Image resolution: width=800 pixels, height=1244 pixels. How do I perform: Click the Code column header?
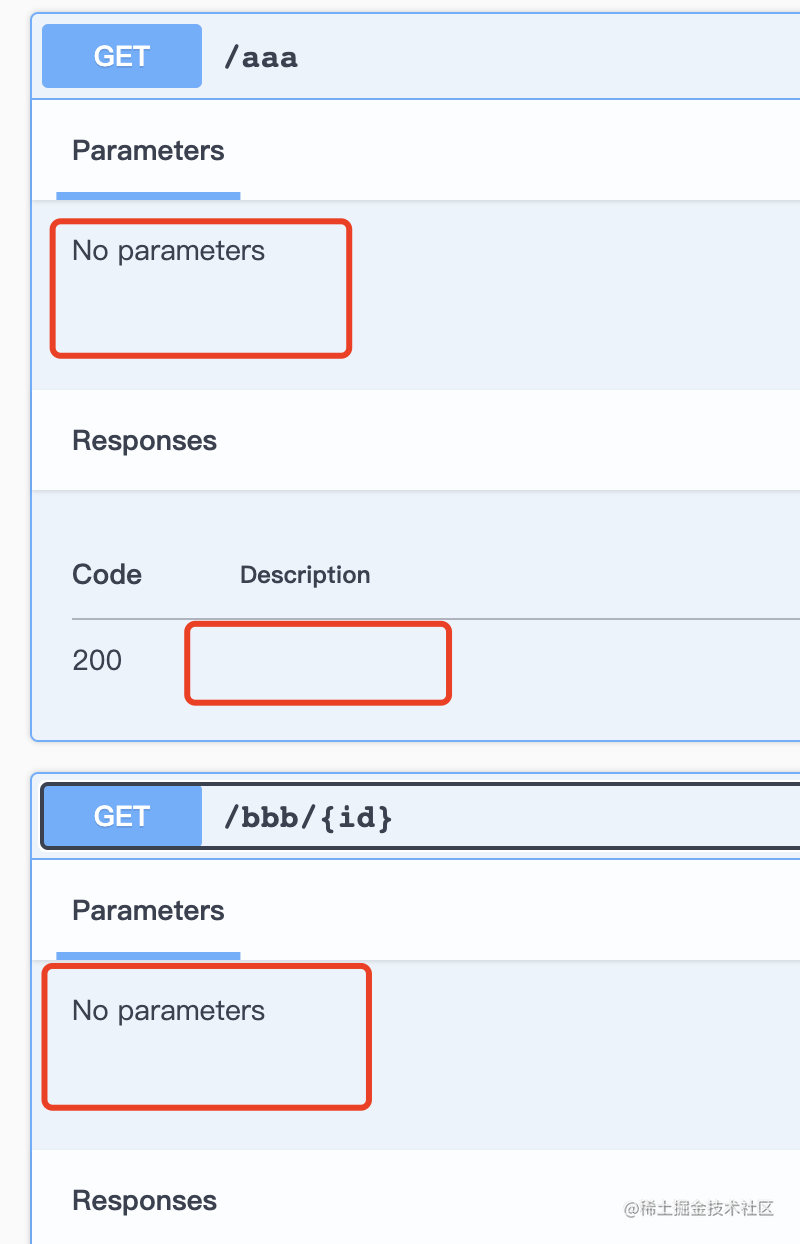coord(107,575)
